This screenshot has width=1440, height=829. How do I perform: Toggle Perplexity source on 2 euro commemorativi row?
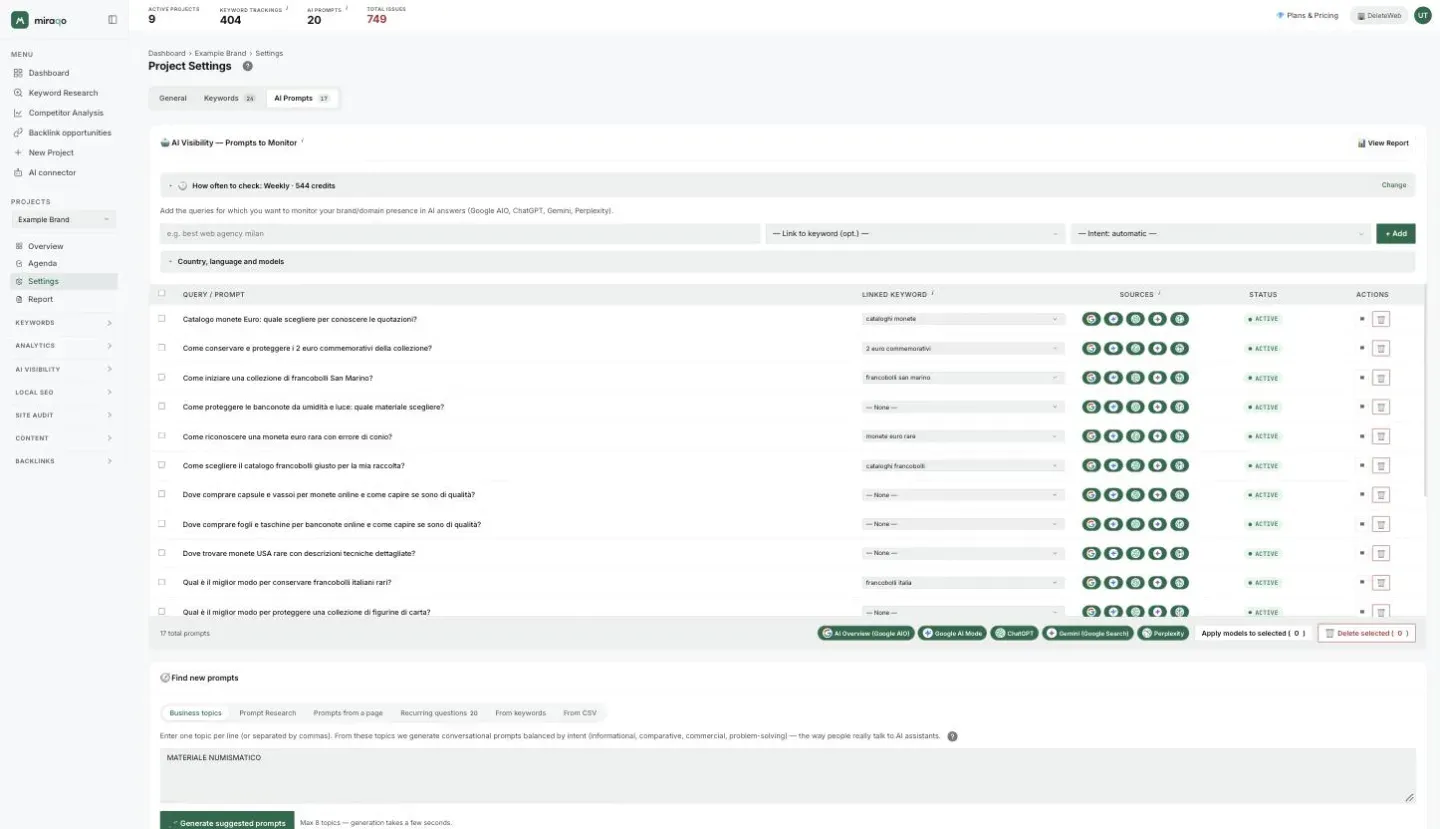click(x=1180, y=348)
